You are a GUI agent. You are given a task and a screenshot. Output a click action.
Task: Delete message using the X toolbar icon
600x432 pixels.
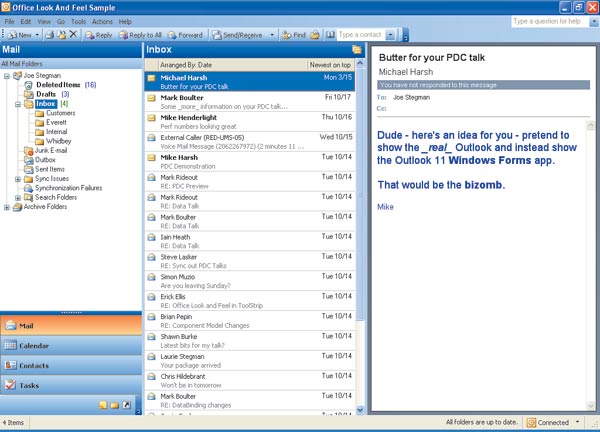point(73,34)
